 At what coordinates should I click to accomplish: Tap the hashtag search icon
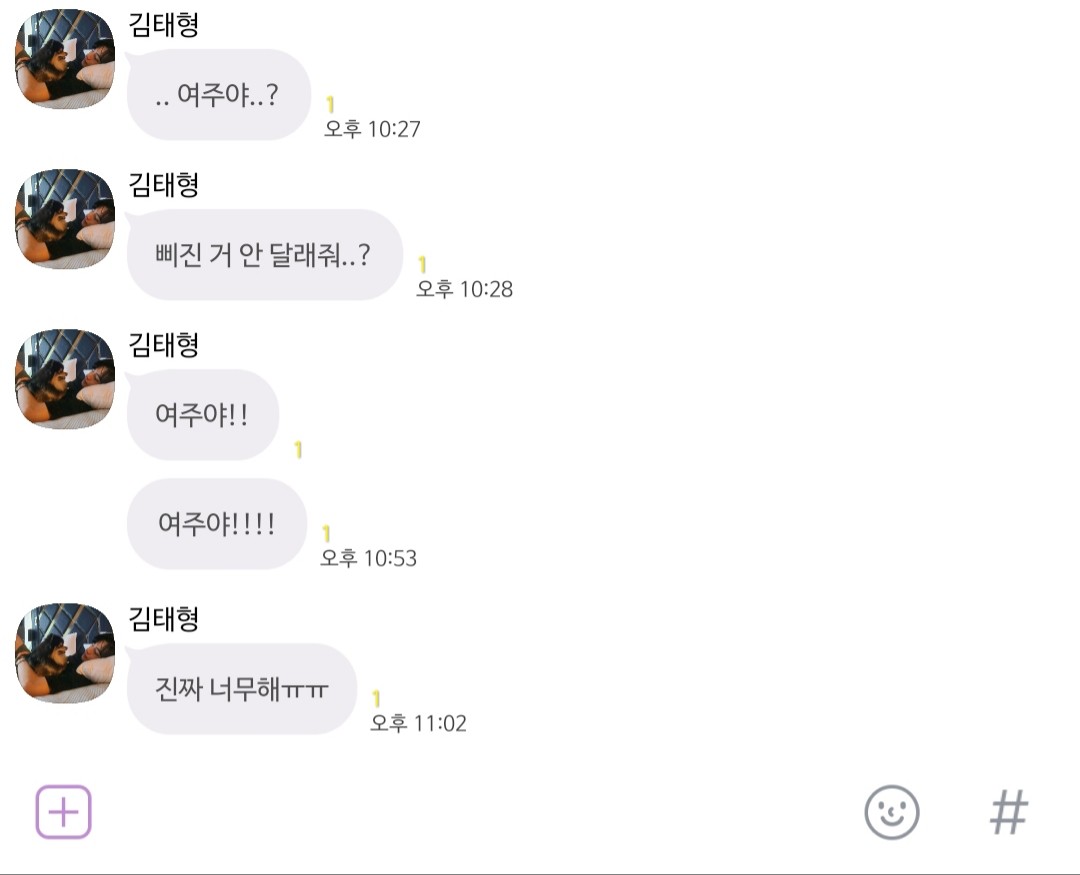tap(1008, 812)
